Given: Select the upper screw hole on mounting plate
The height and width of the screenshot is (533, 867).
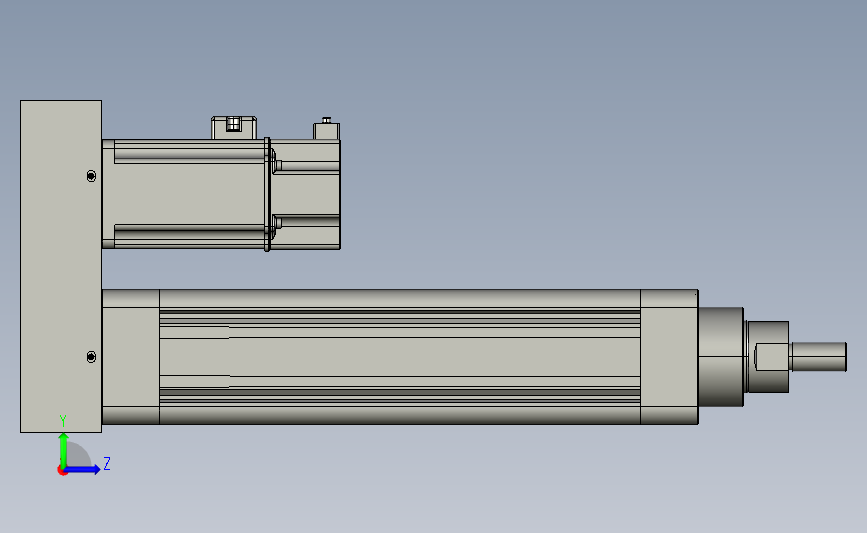Looking at the screenshot, I should tap(91, 176).
